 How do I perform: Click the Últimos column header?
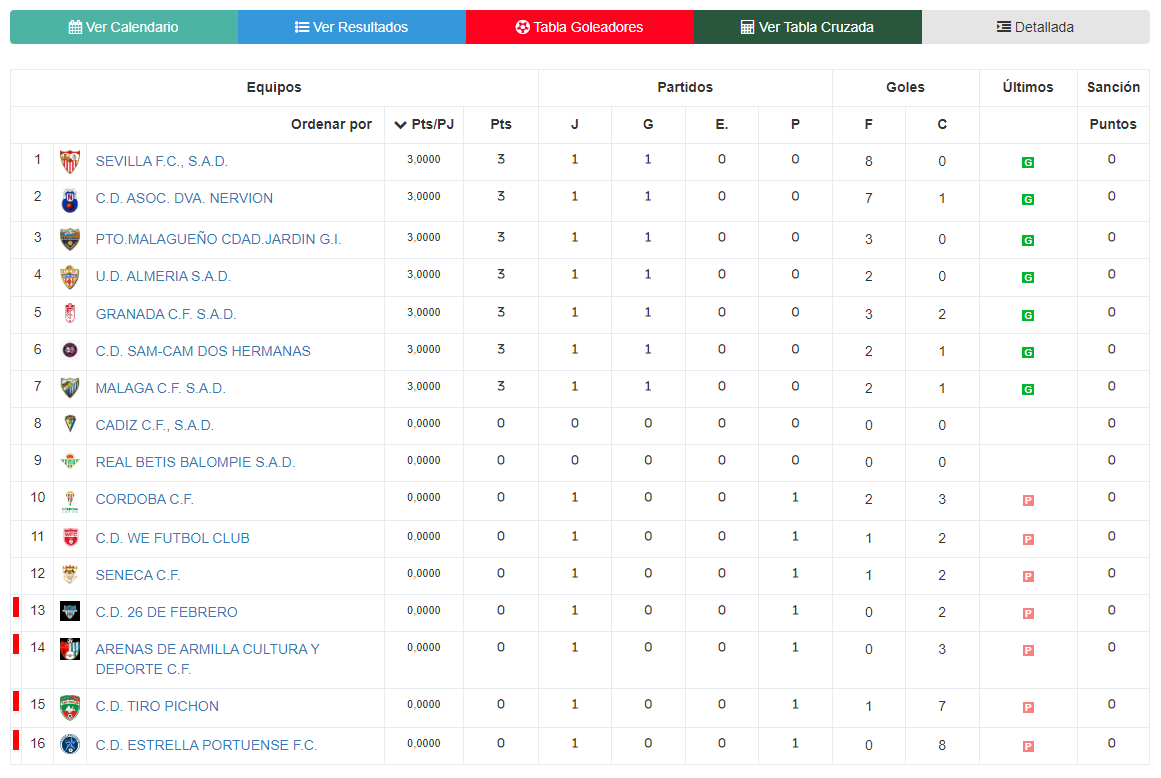1028,87
